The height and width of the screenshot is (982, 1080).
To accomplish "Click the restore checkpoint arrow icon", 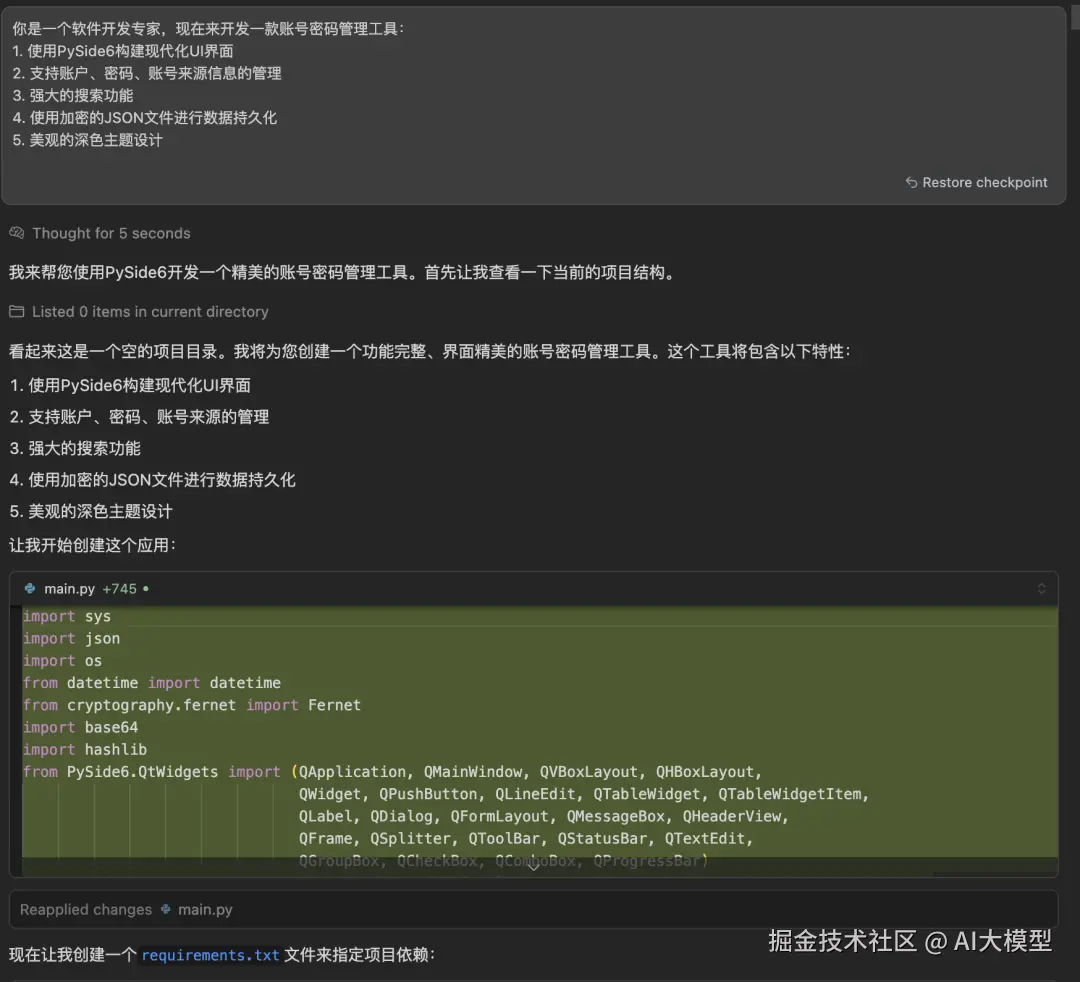I will click(x=911, y=182).
